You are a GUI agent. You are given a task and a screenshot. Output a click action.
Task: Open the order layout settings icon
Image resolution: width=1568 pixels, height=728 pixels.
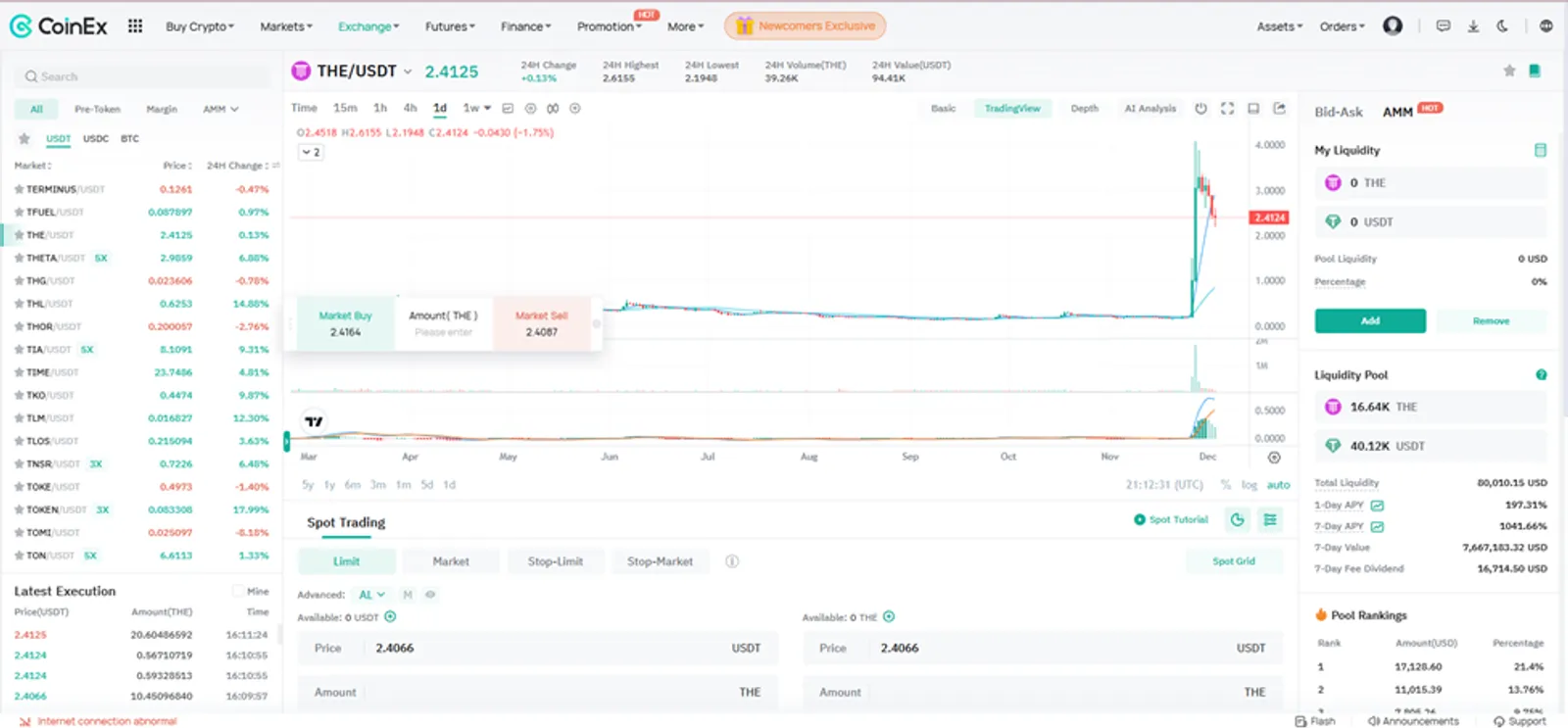(x=1270, y=520)
